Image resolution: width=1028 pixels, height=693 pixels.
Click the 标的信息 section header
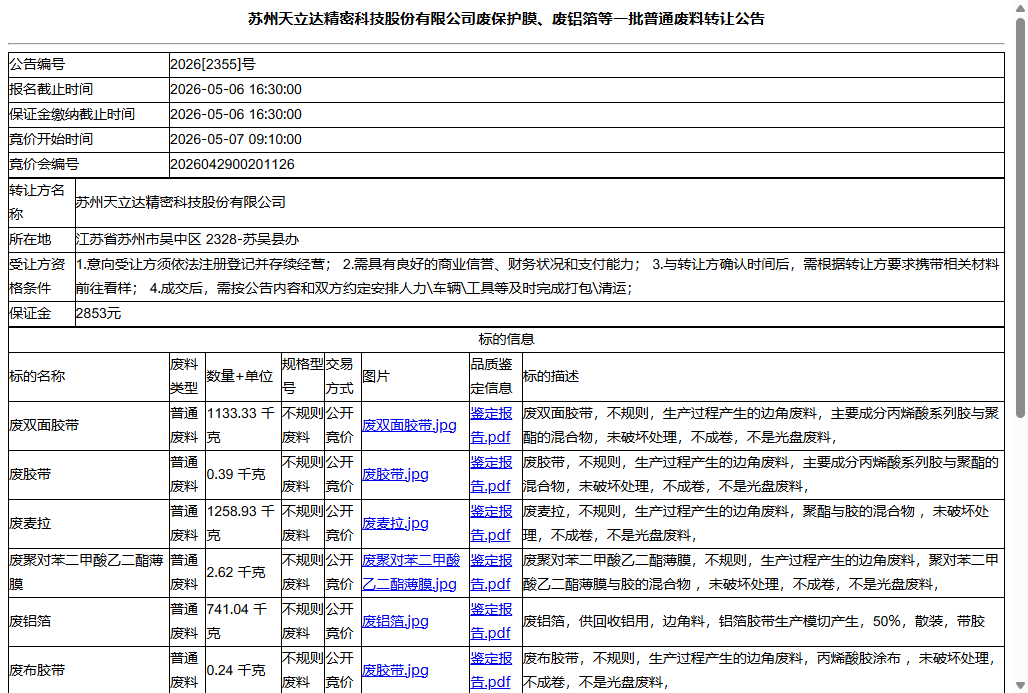point(506,339)
